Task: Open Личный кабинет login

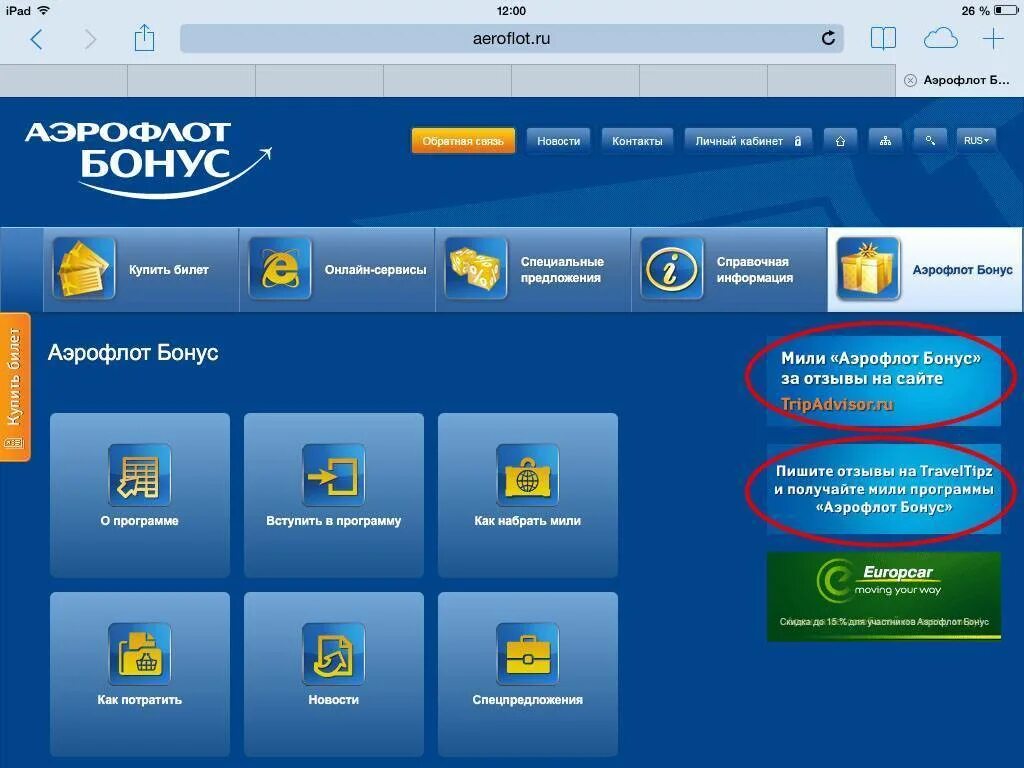Action: [748, 141]
